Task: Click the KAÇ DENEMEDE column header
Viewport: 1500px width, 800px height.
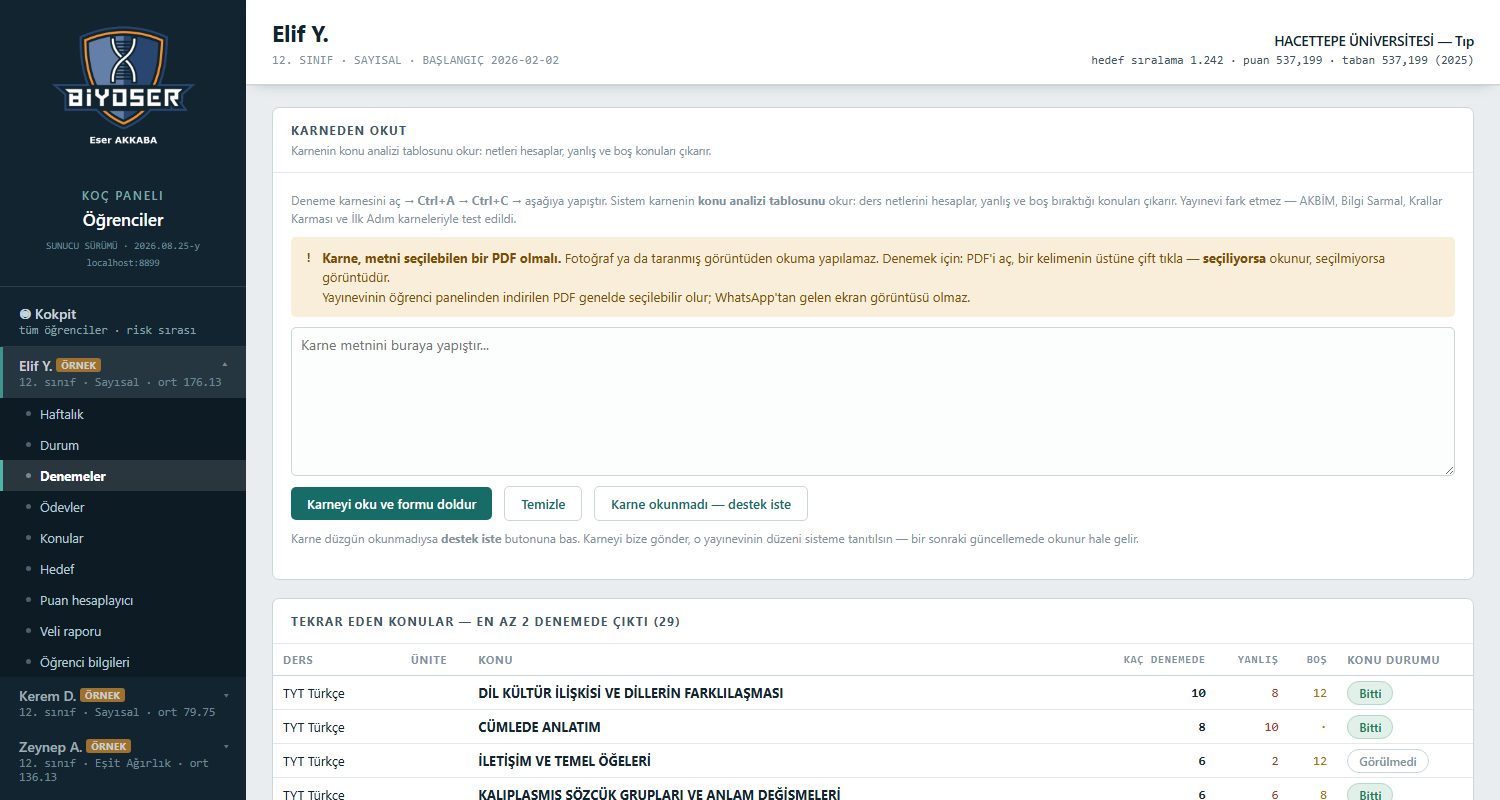Action: (x=1164, y=660)
